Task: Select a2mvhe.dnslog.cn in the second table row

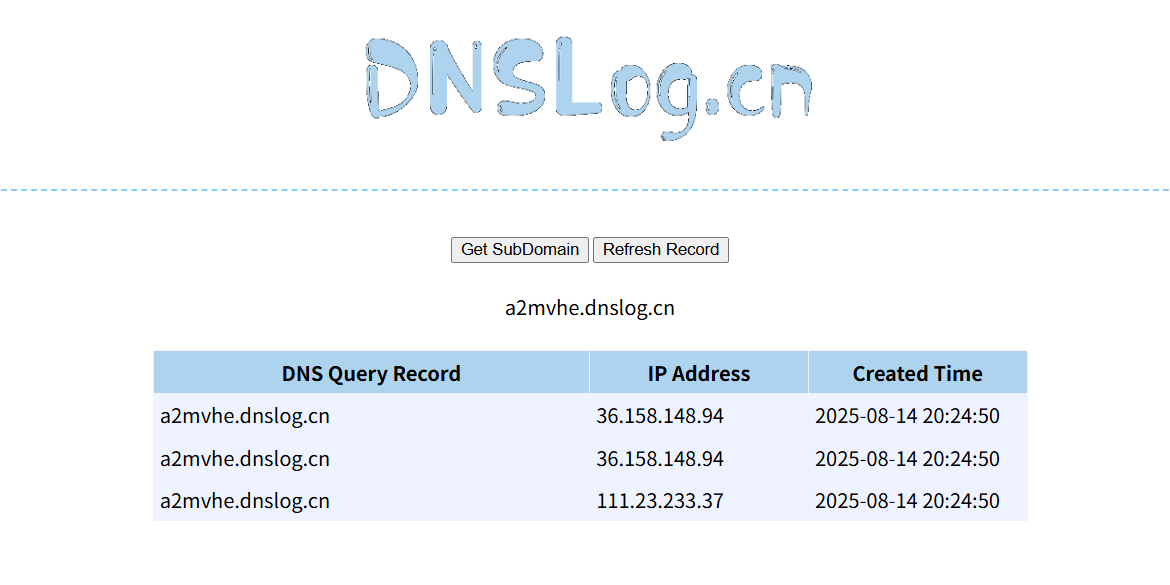Action: [x=245, y=458]
